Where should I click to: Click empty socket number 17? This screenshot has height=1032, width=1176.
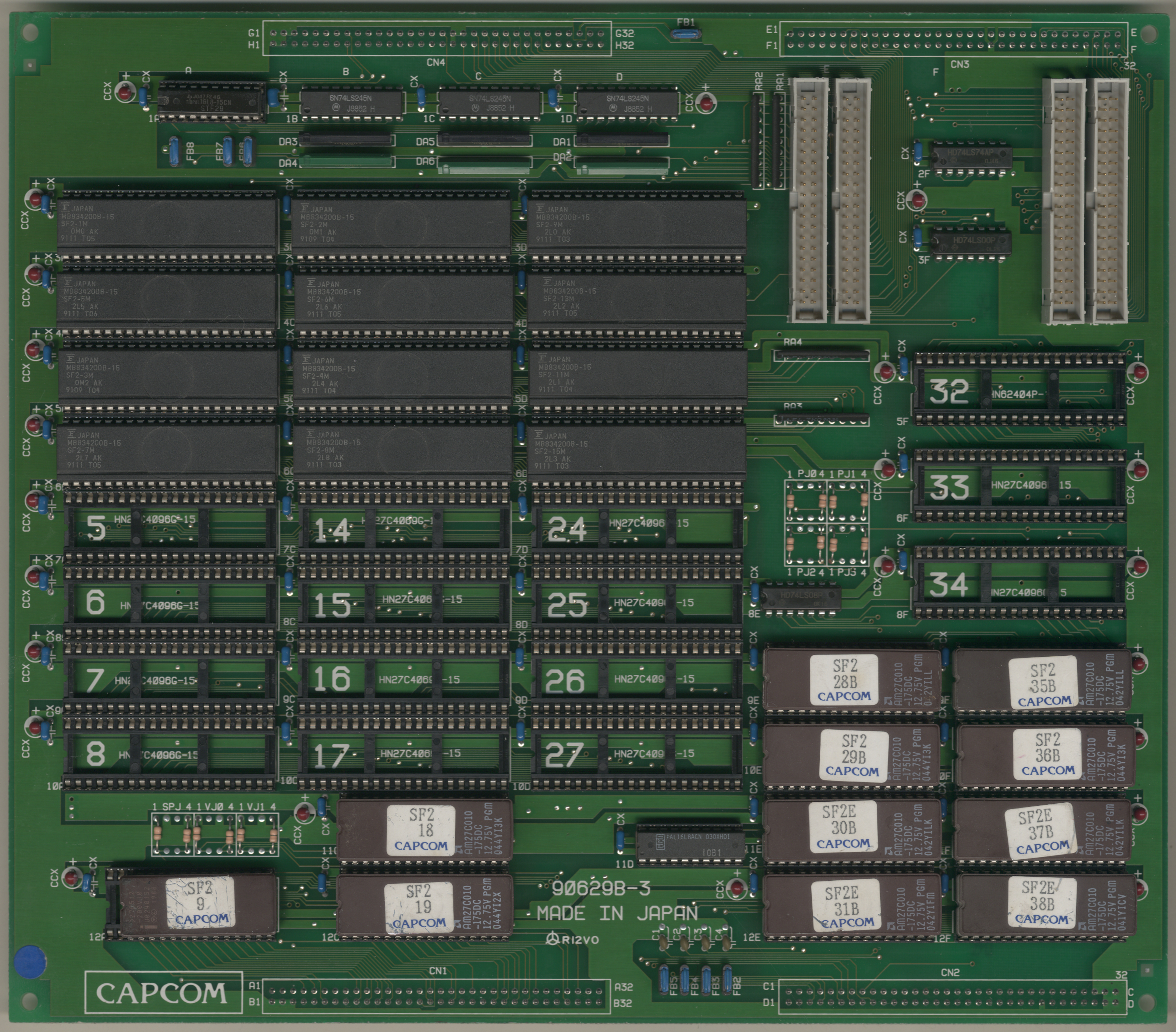click(404, 753)
